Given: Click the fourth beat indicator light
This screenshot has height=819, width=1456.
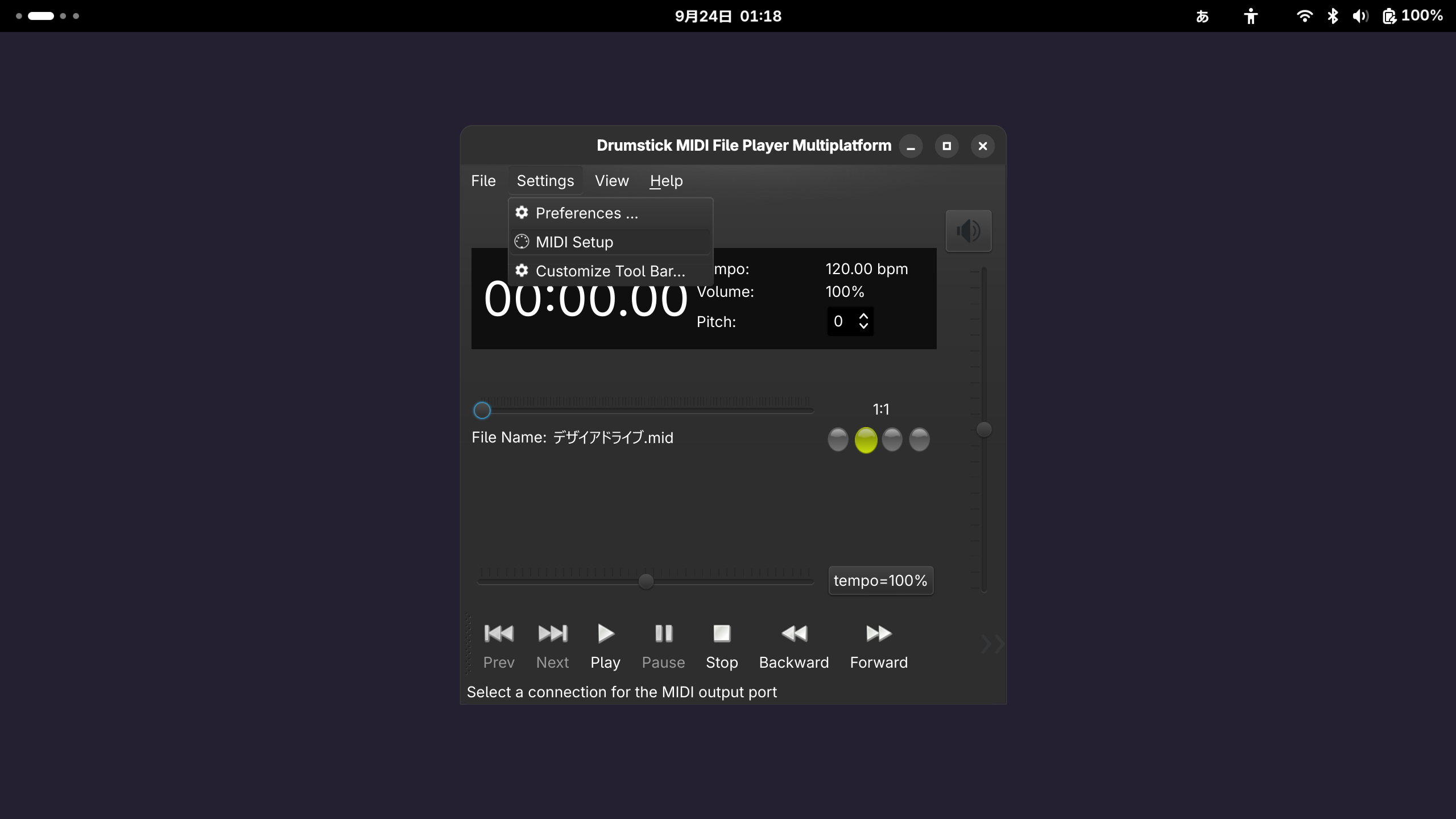Looking at the screenshot, I should (x=919, y=440).
